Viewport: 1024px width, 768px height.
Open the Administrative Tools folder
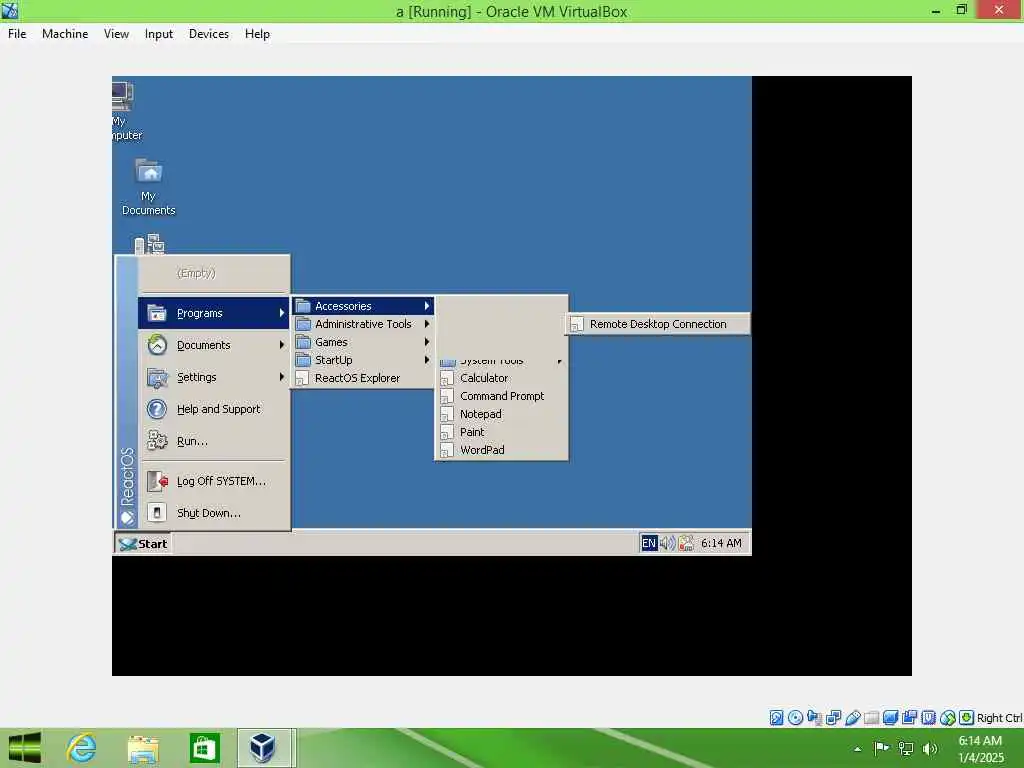point(363,324)
